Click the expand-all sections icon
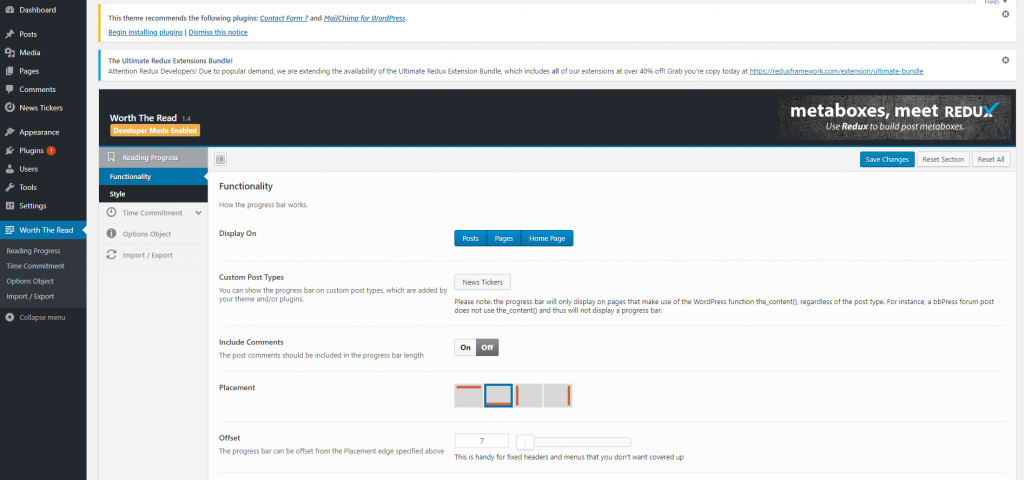 (x=220, y=159)
